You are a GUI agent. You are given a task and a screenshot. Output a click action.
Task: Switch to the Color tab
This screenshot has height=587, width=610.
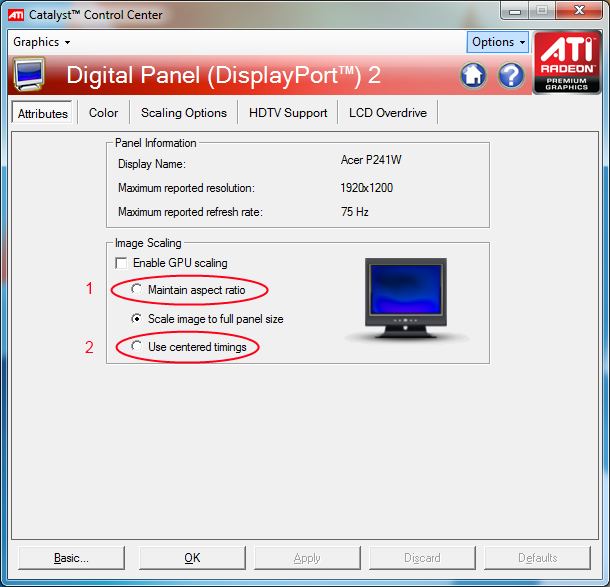click(103, 113)
